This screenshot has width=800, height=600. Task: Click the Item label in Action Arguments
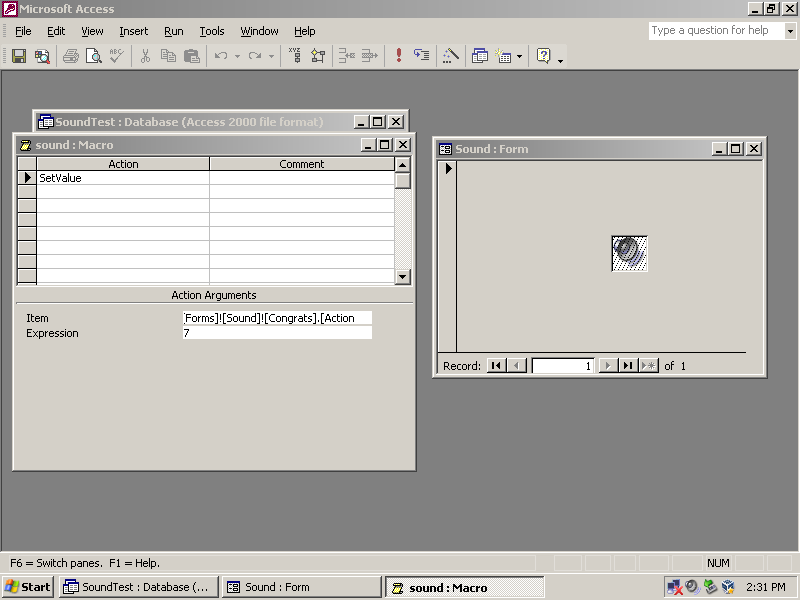click(x=37, y=318)
